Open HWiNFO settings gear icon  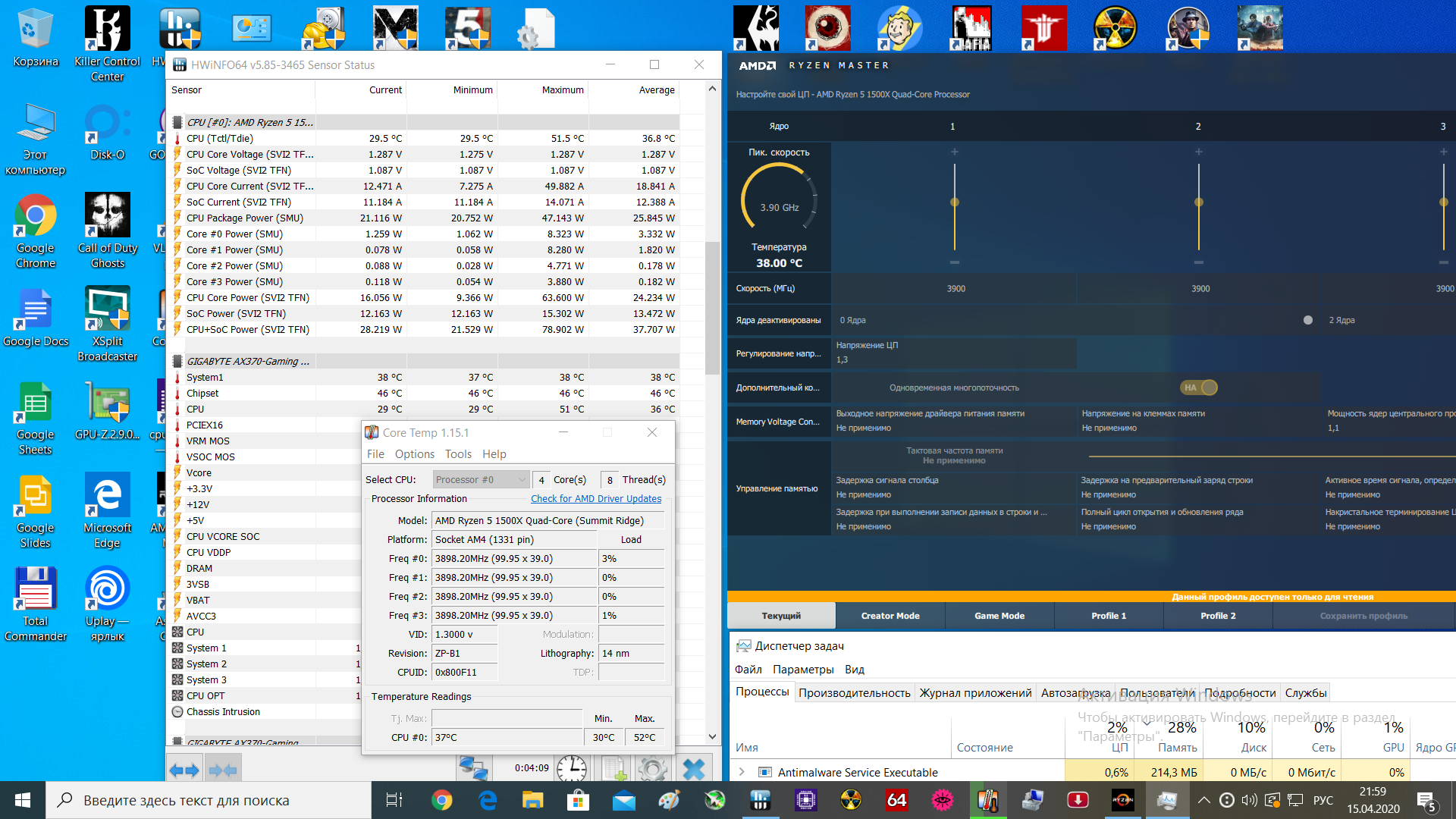[652, 768]
